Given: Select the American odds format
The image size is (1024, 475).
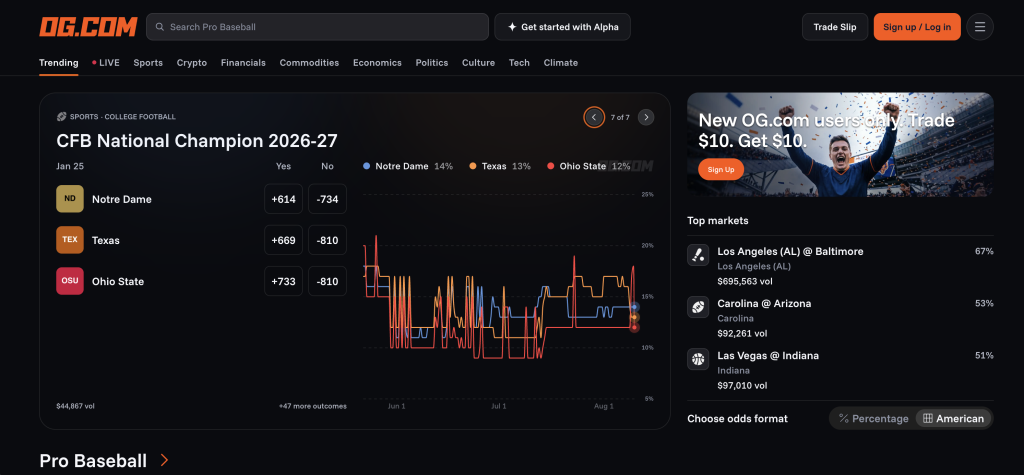Looking at the screenshot, I should tap(953, 419).
